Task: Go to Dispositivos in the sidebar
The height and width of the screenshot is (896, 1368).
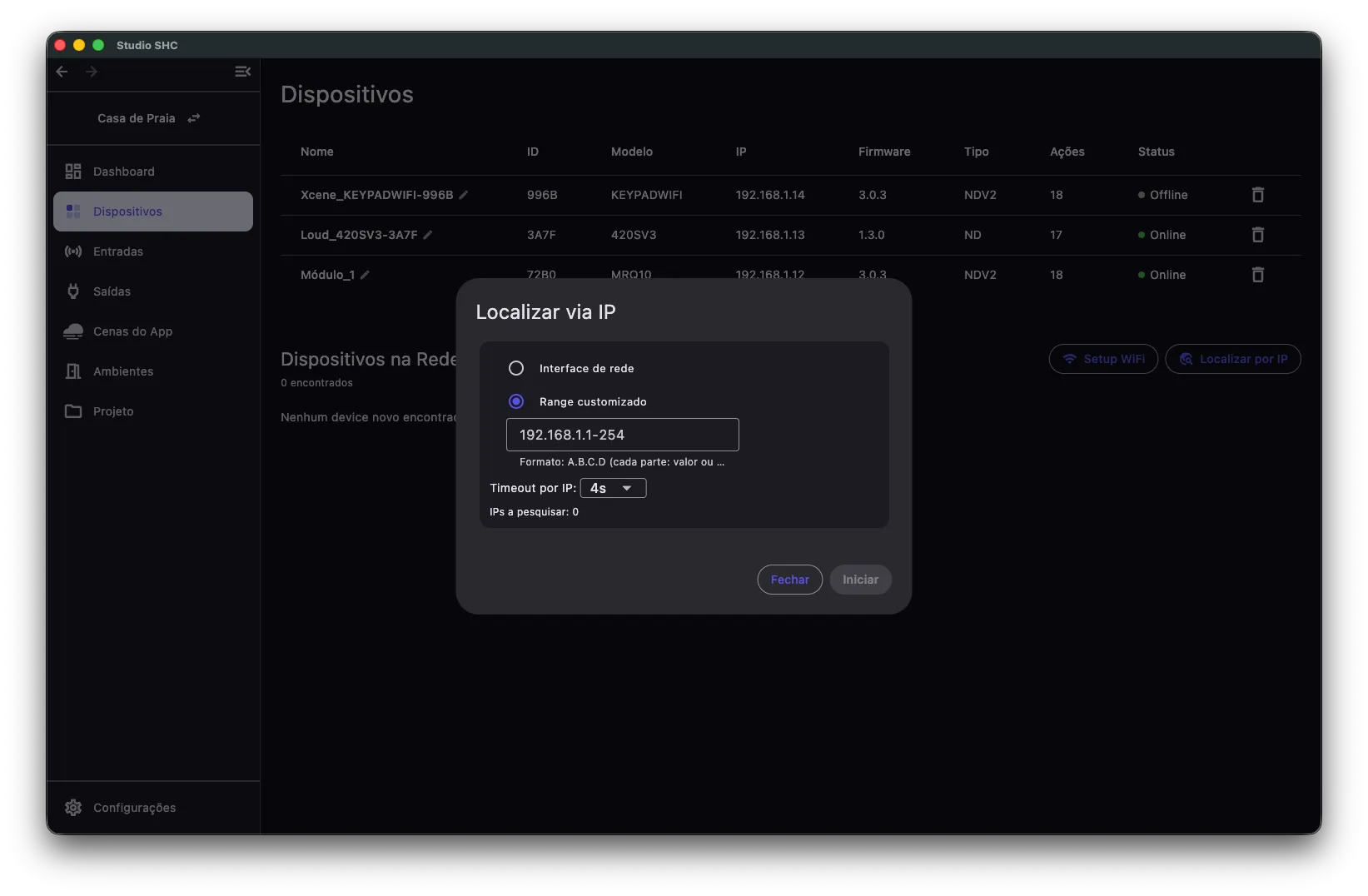Action: click(153, 212)
